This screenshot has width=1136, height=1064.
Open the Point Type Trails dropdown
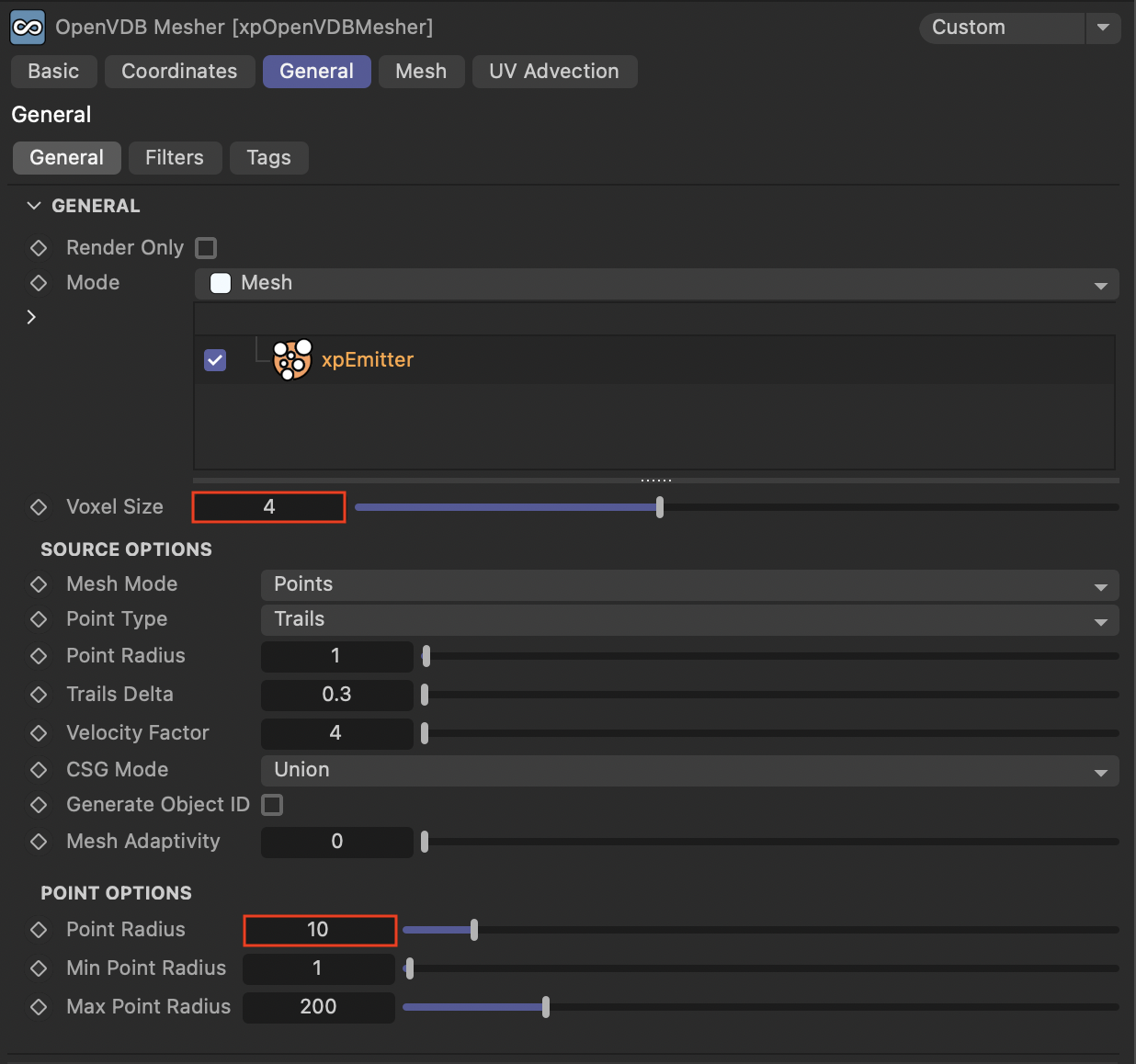[690, 619]
